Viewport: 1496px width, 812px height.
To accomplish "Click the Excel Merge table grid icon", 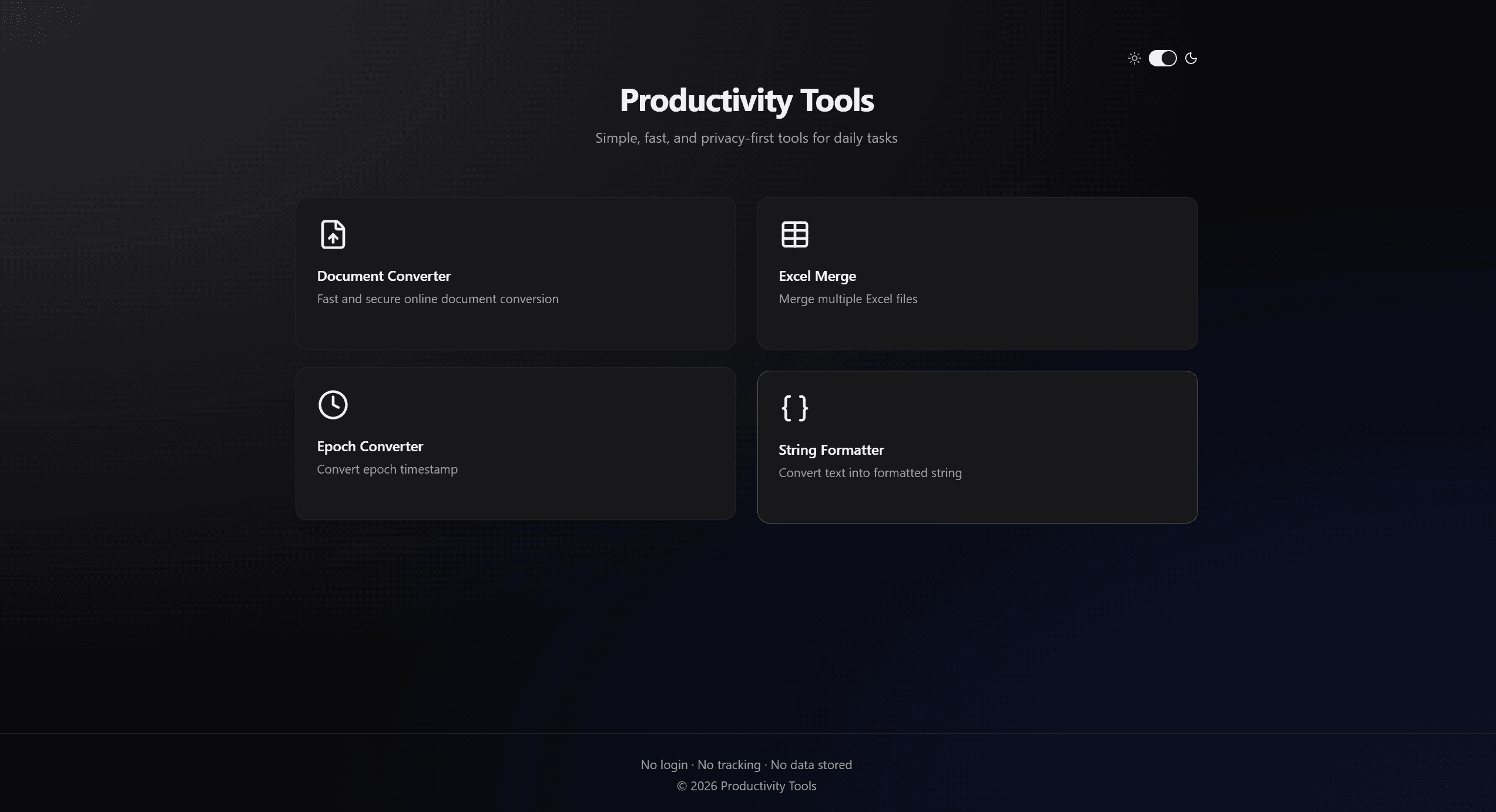I will point(794,234).
